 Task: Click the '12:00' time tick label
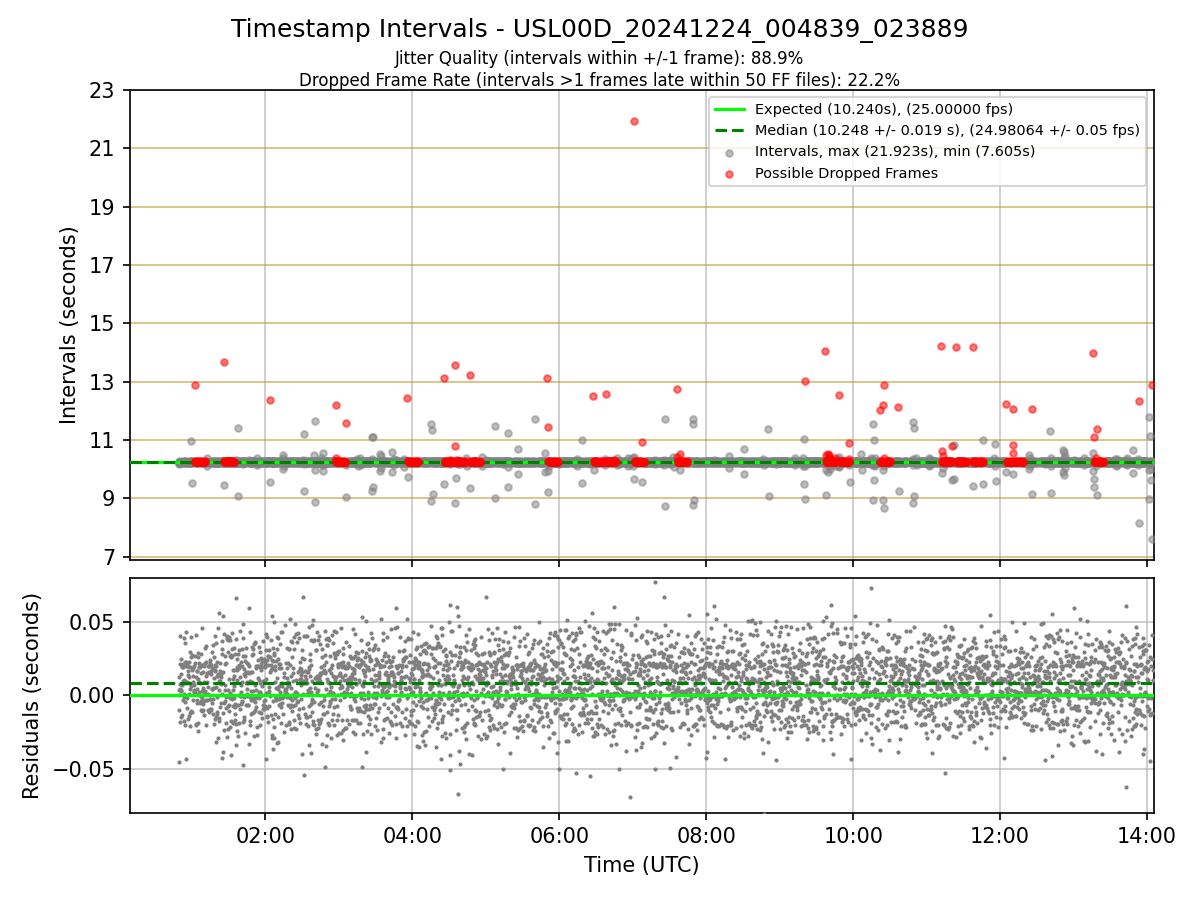(1000, 835)
